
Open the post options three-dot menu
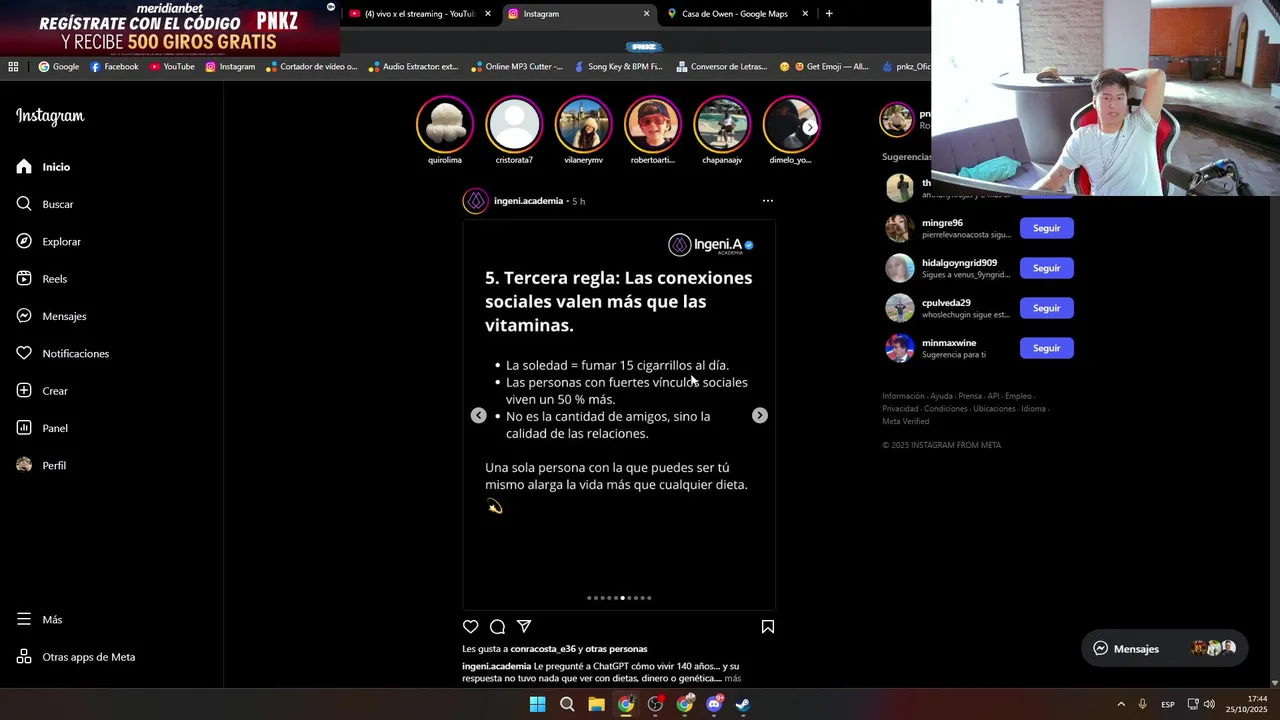coord(768,201)
